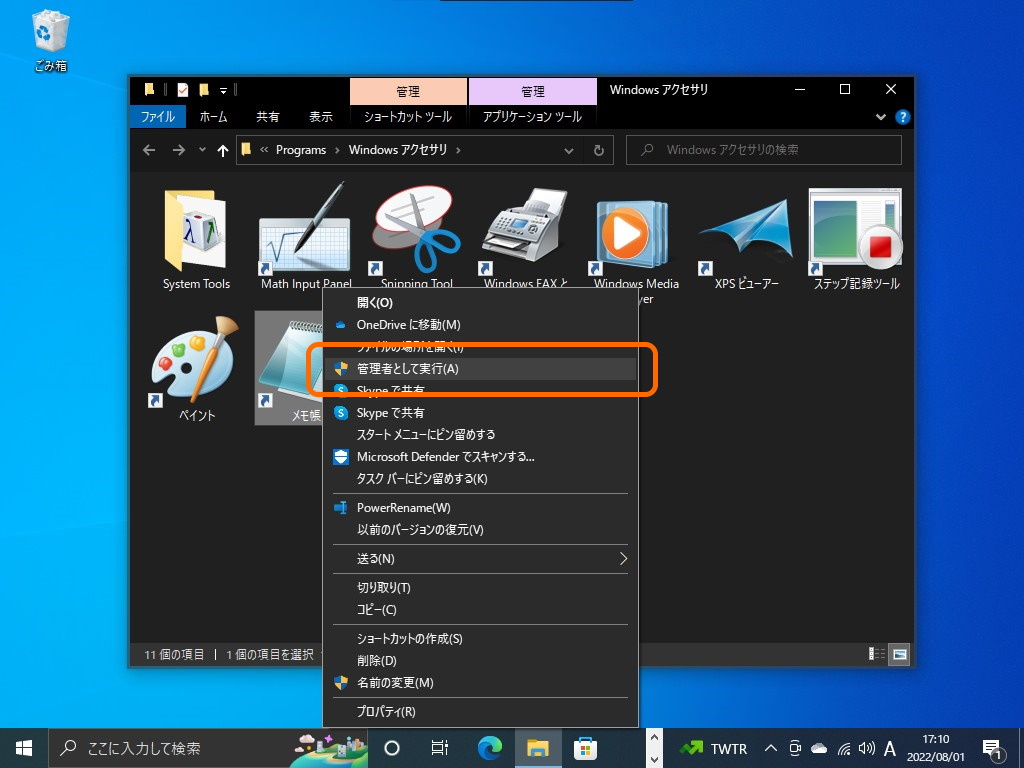This screenshot has height=768, width=1024.
Task: Select the Snipping Tool shortcut icon
Action: click(x=417, y=229)
